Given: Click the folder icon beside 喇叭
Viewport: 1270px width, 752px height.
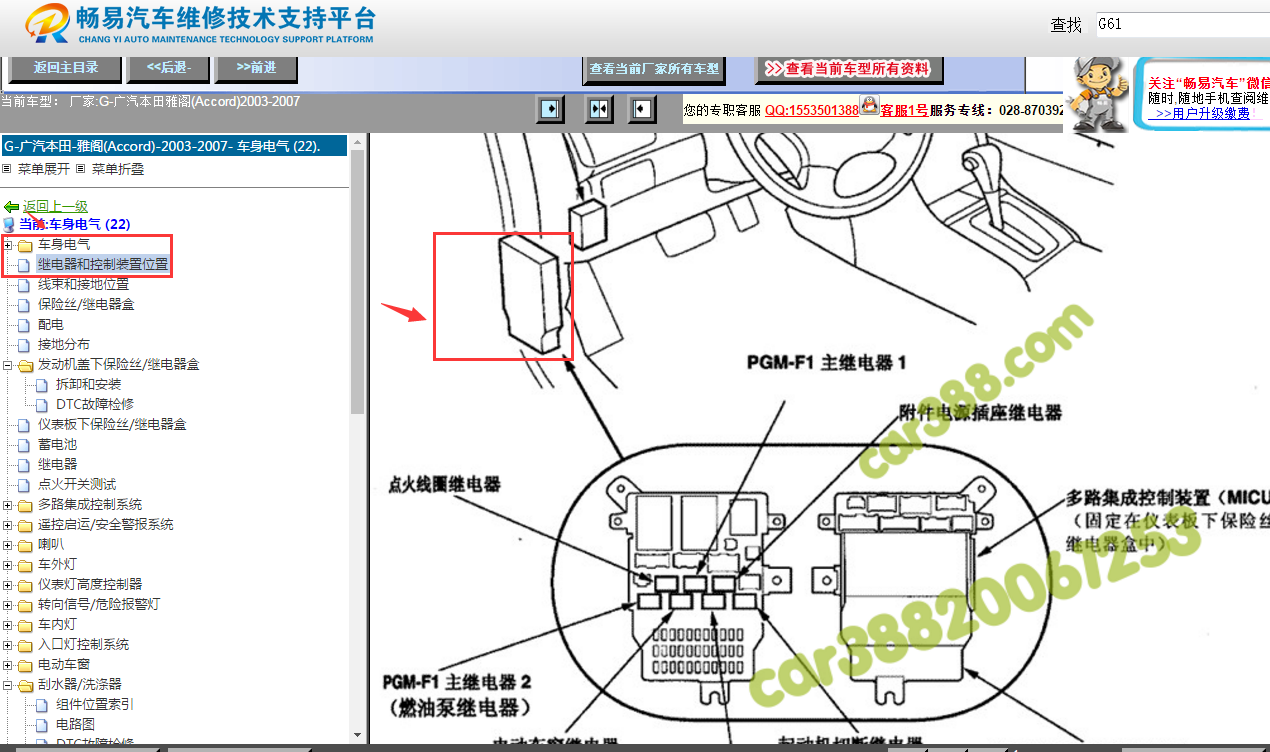Looking at the screenshot, I should click(25, 545).
